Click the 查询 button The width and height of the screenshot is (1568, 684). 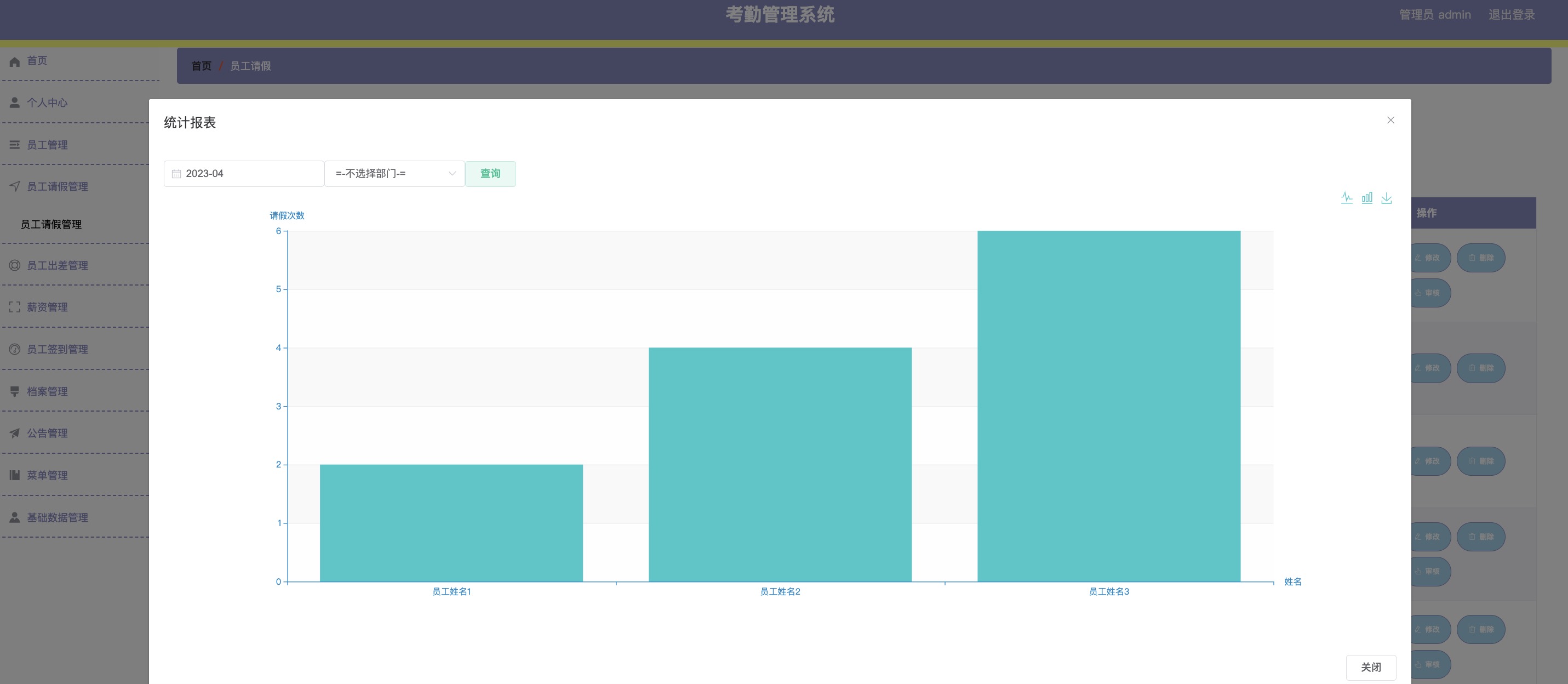pyautogui.click(x=490, y=174)
